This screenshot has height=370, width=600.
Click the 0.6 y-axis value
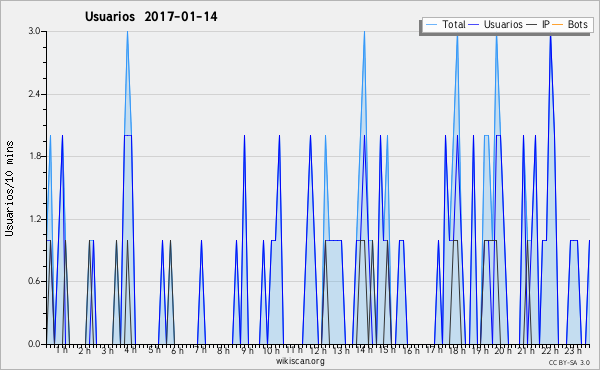(34, 281)
